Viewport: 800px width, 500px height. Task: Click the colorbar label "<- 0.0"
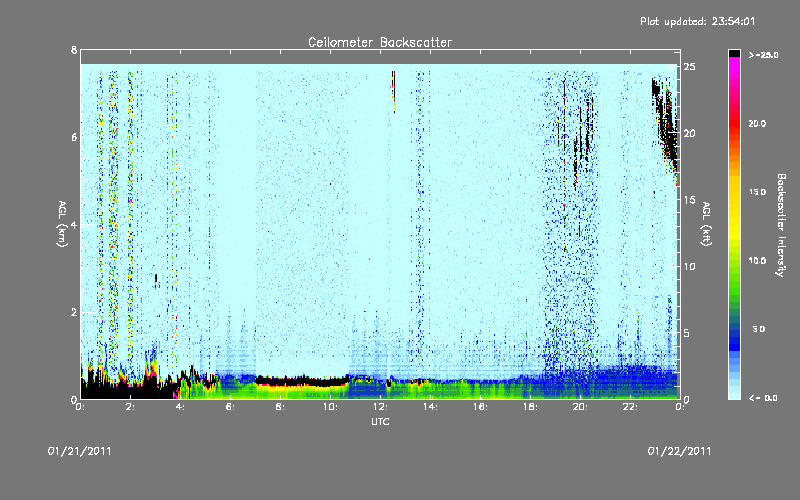point(763,398)
